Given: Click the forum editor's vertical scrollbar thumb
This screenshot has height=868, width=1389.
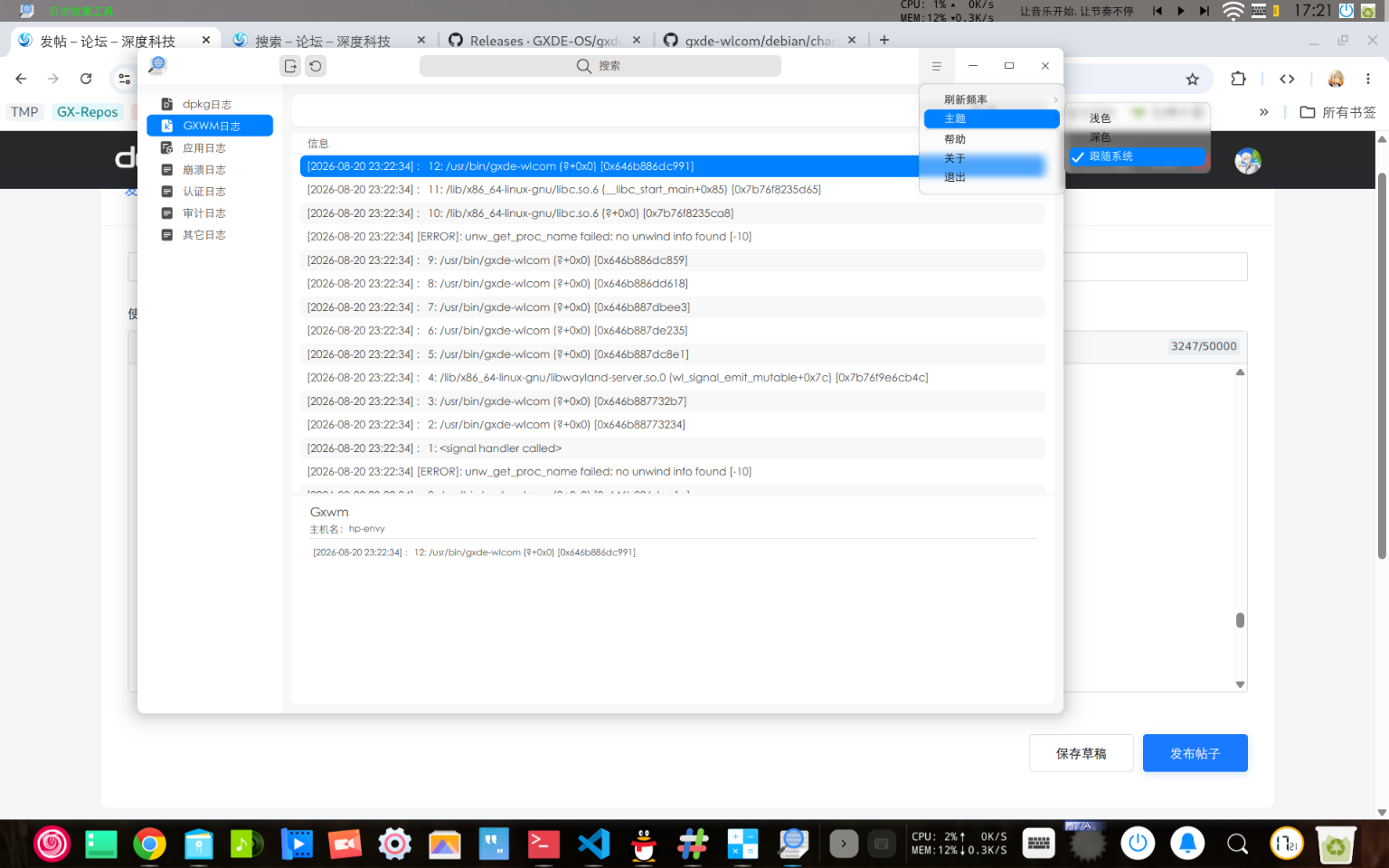Looking at the screenshot, I should click(1240, 620).
